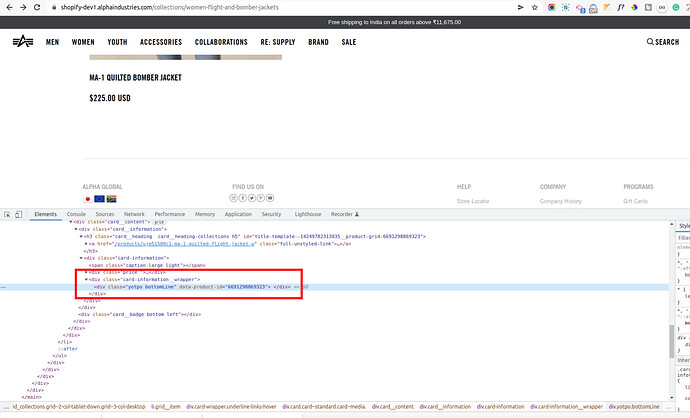Switch to the Application tab

coord(239,214)
